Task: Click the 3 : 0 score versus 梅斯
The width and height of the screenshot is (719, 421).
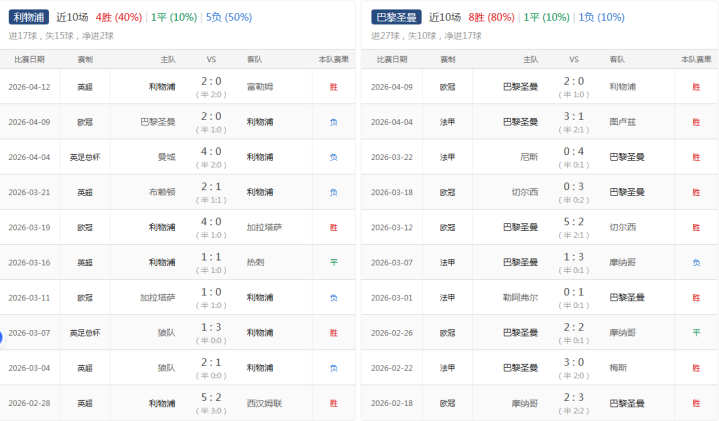Action: [x=574, y=362]
